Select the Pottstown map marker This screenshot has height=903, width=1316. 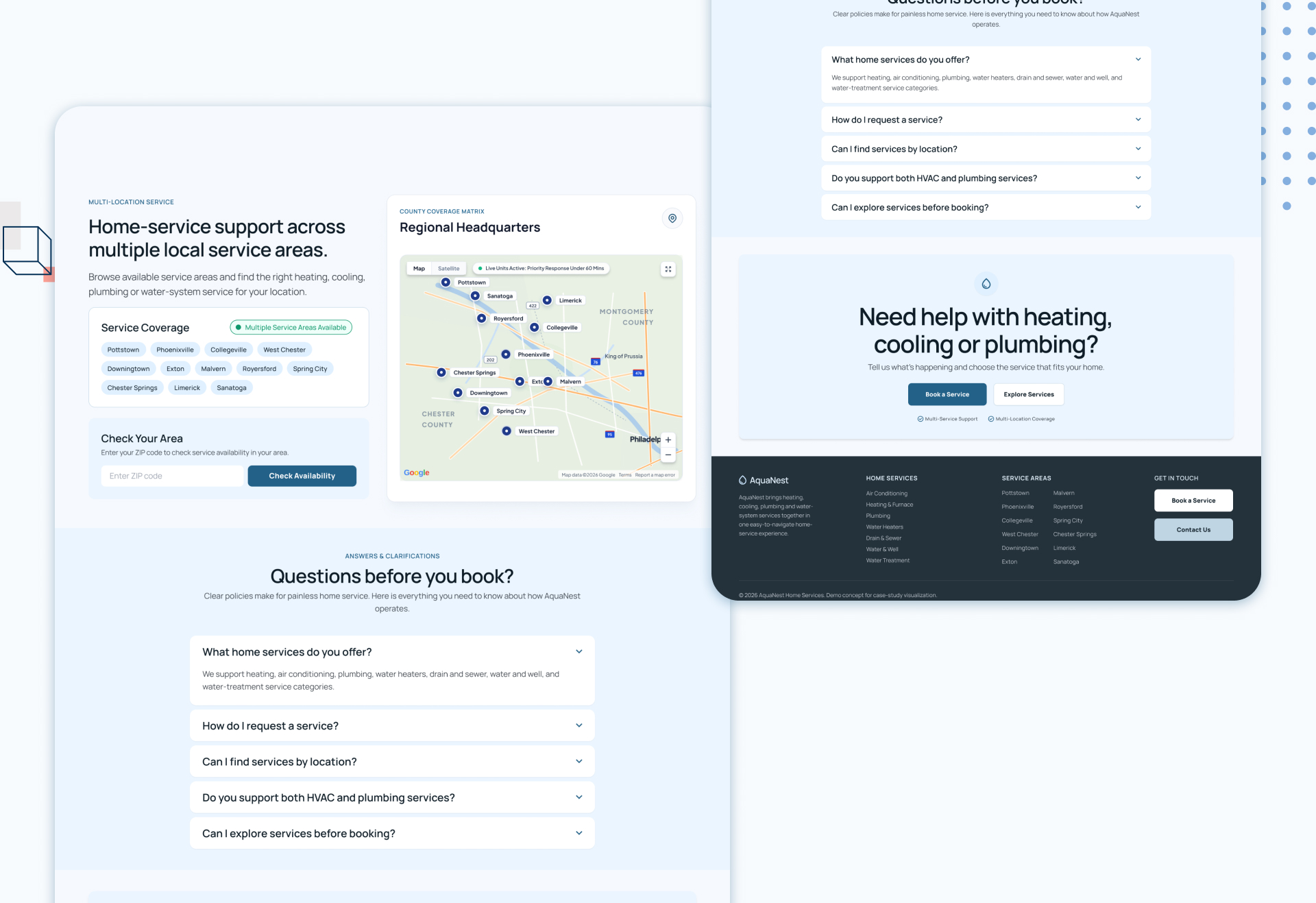click(x=446, y=282)
